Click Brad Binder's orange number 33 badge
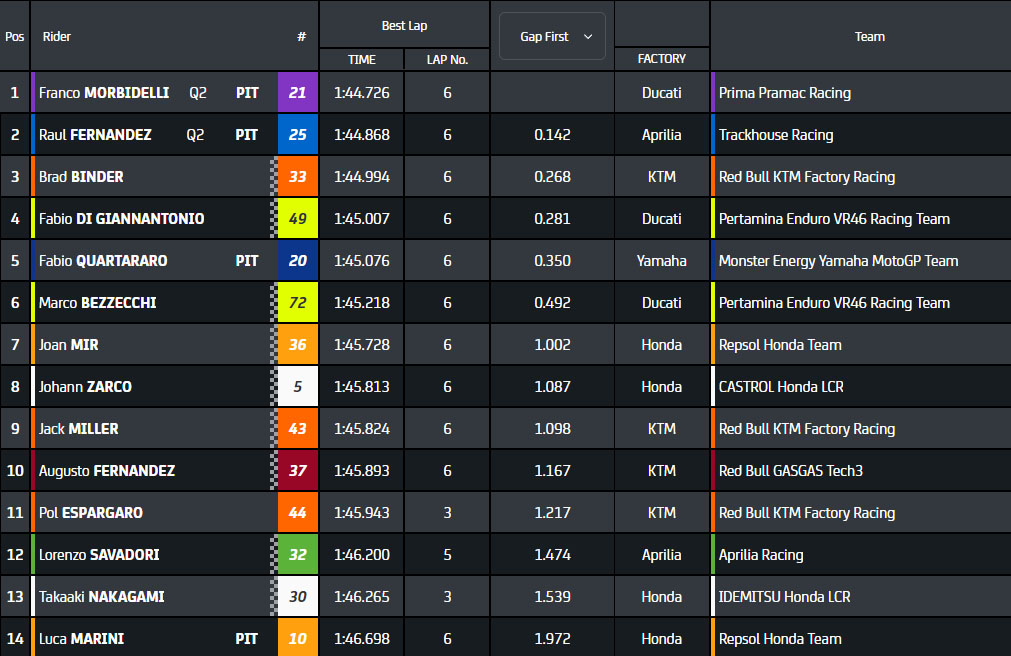Screen dimensions: 1011x656 [x=297, y=177]
